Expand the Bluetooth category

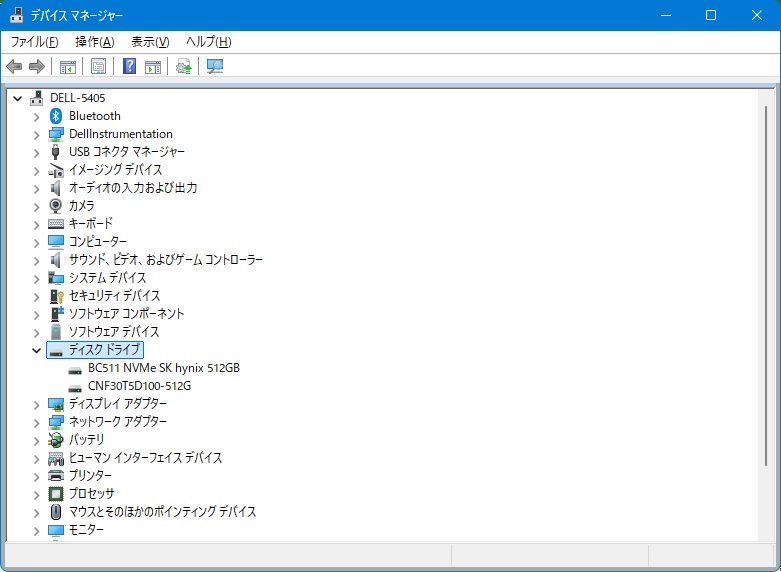(36, 117)
